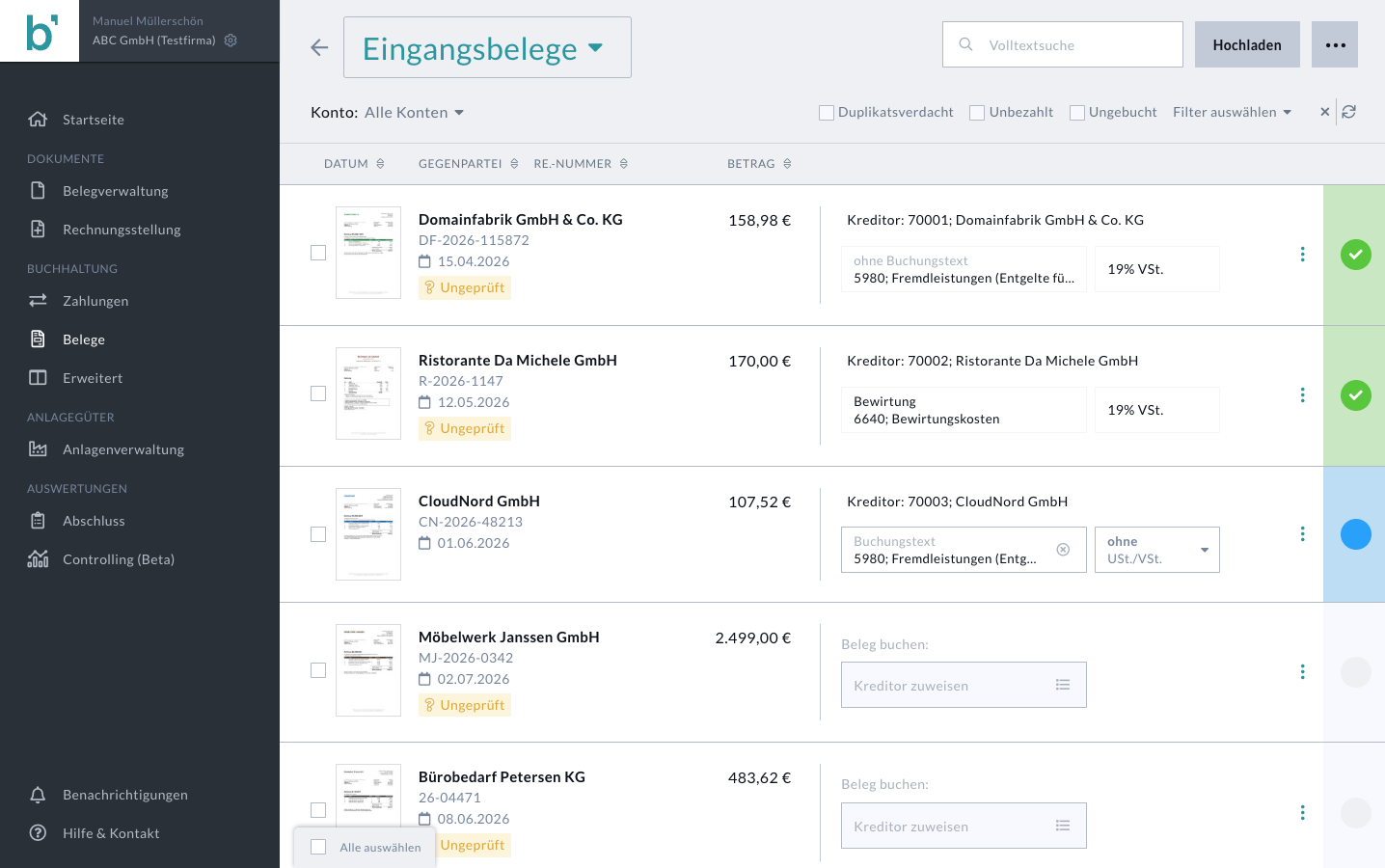Toggle the Unbezahlt checkbox
Viewport: 1385px width, 868px height.
(x=977, y=113)
